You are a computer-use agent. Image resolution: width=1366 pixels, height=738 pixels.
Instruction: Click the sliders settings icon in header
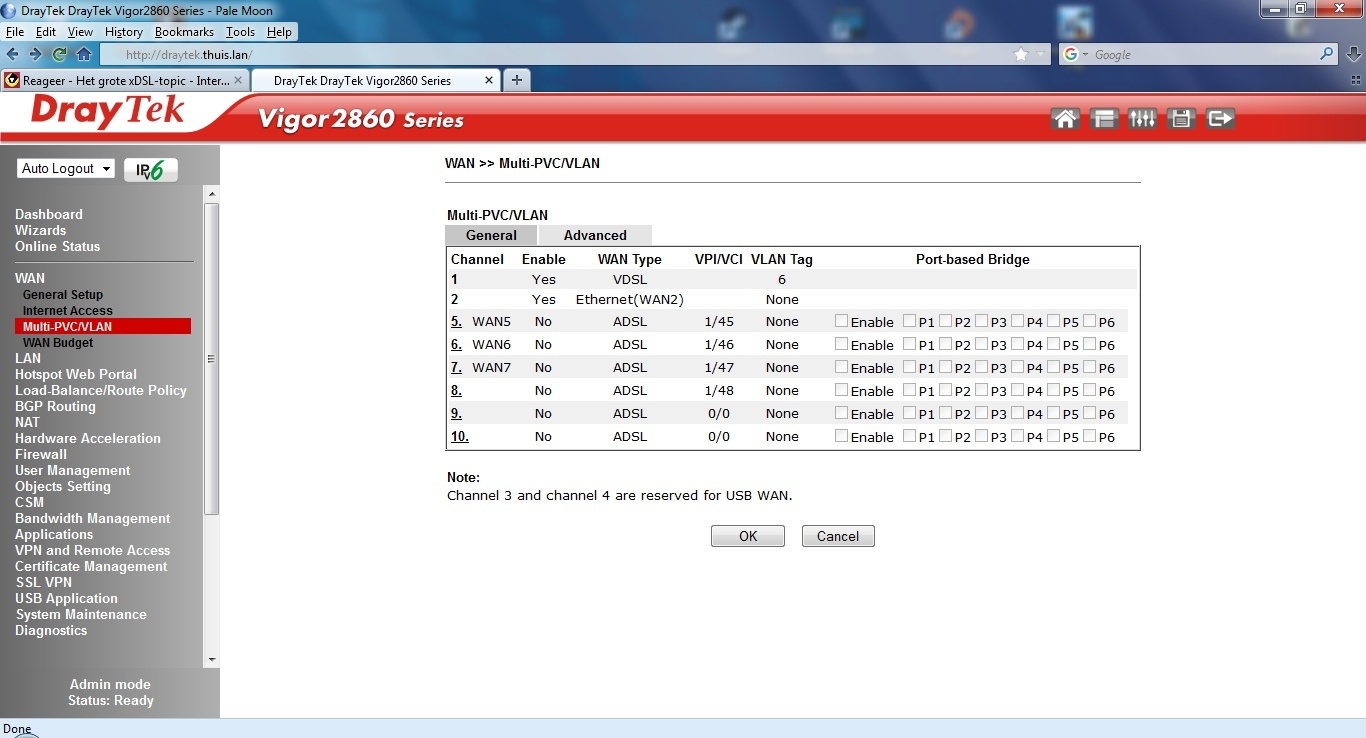point(1142,119)
